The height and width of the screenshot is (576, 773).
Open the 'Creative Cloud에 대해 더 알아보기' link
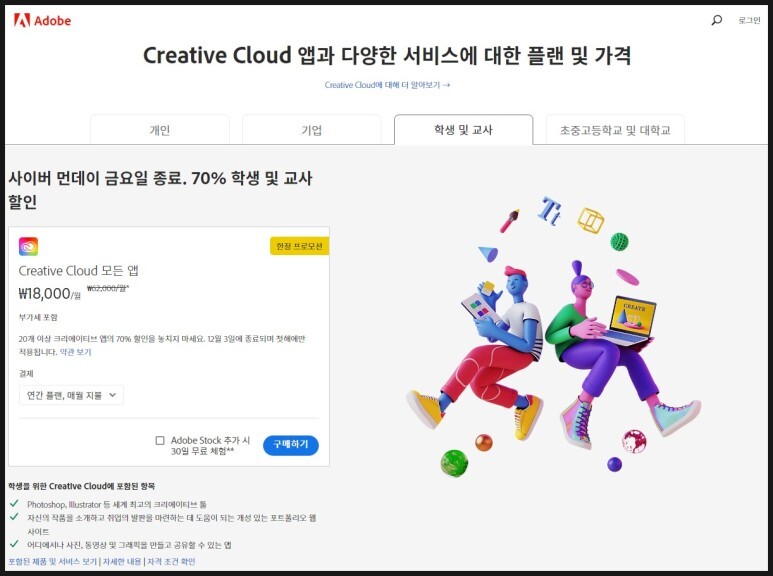tap(387, 85)
